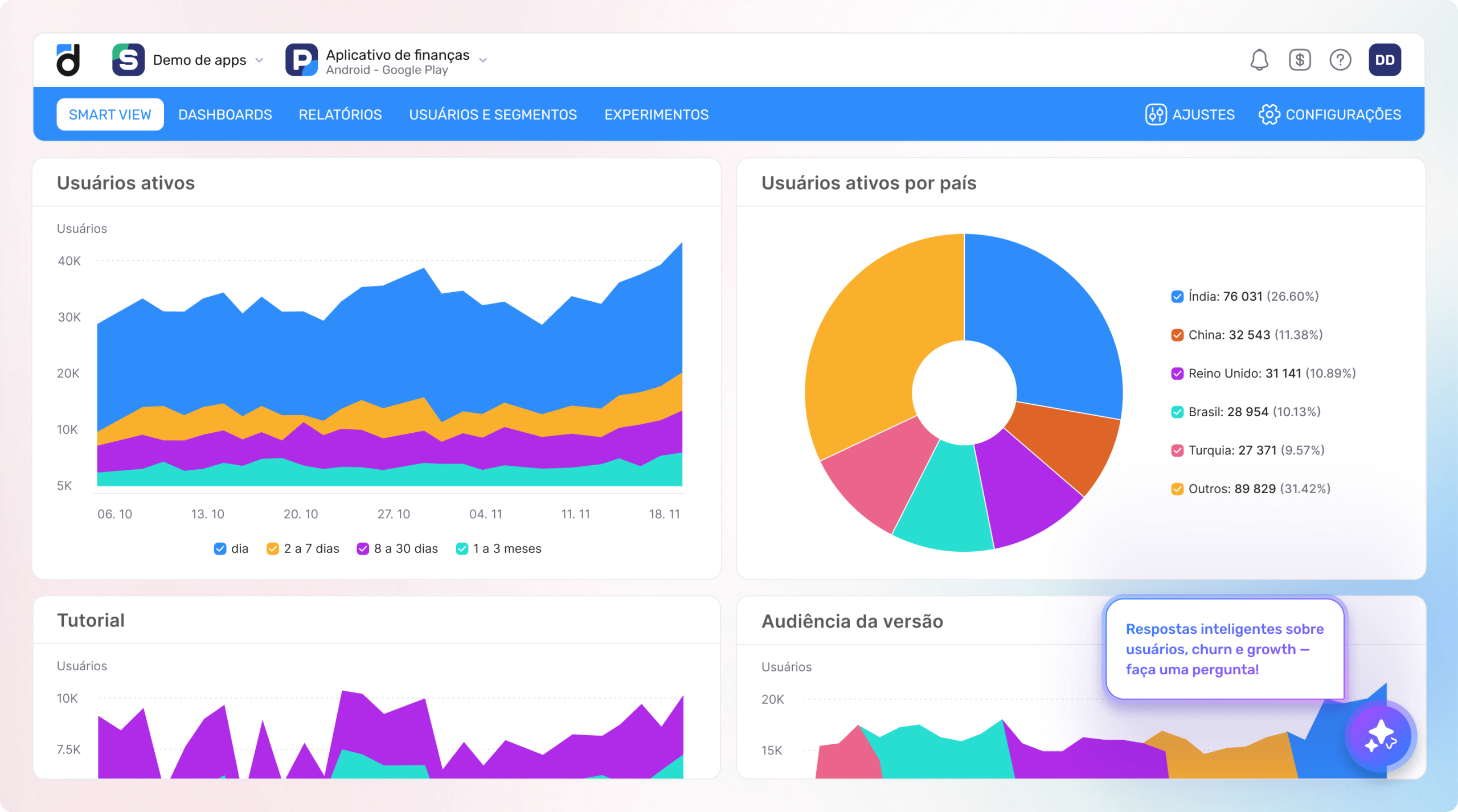Image resolution: width=1458 pixels, height=812 pixels.
Task: Open the Experimentos section
Action: [x=656, y=114]
